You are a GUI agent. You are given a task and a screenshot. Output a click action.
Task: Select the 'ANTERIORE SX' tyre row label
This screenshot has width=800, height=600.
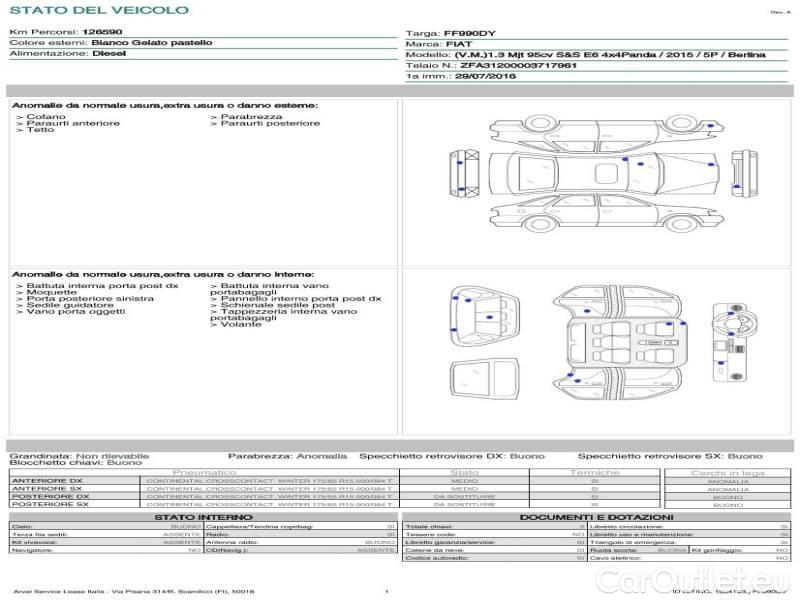click(x=46, y=489)
